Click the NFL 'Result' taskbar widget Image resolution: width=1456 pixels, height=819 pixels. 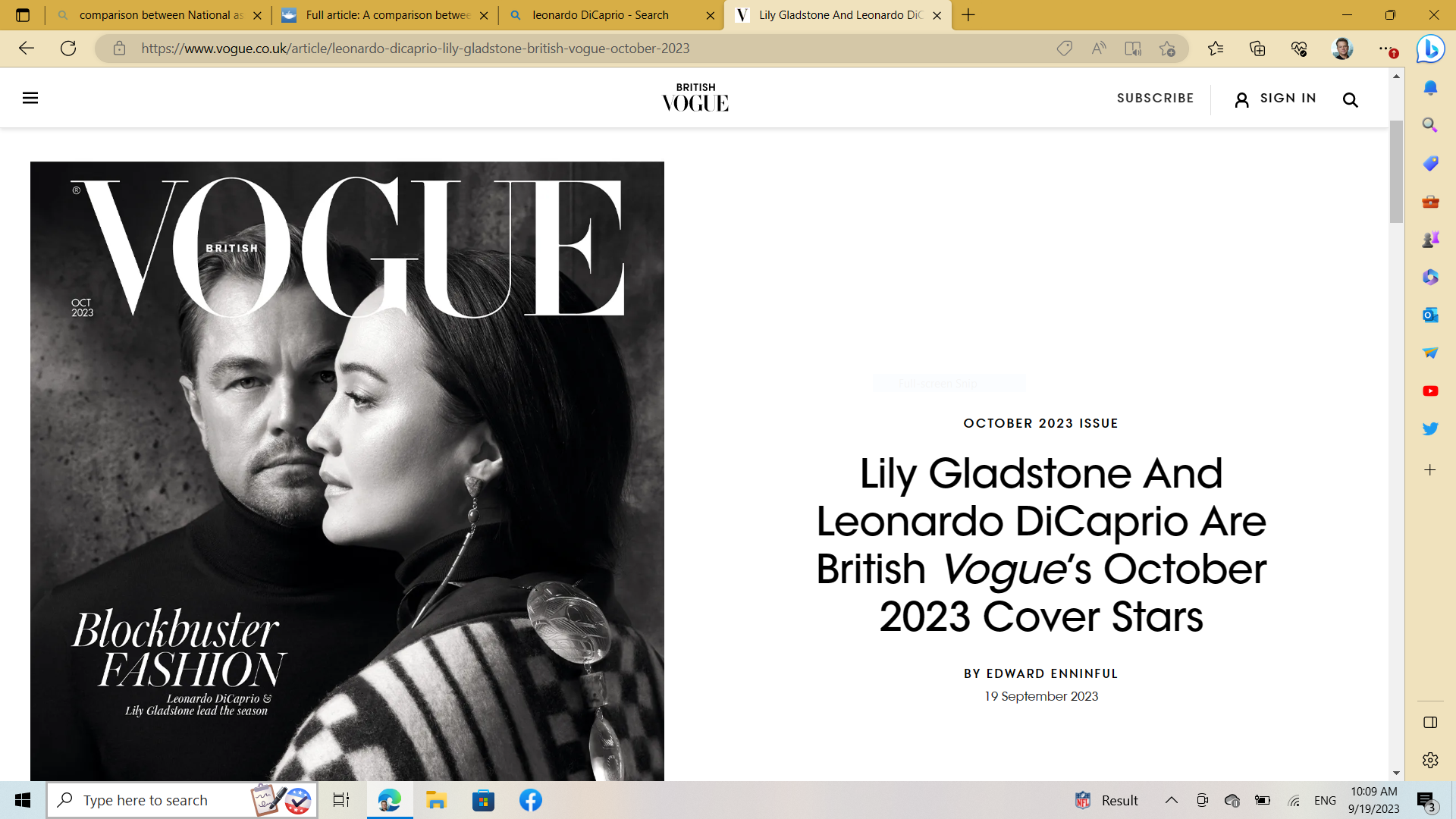(x=1106, y=800)
